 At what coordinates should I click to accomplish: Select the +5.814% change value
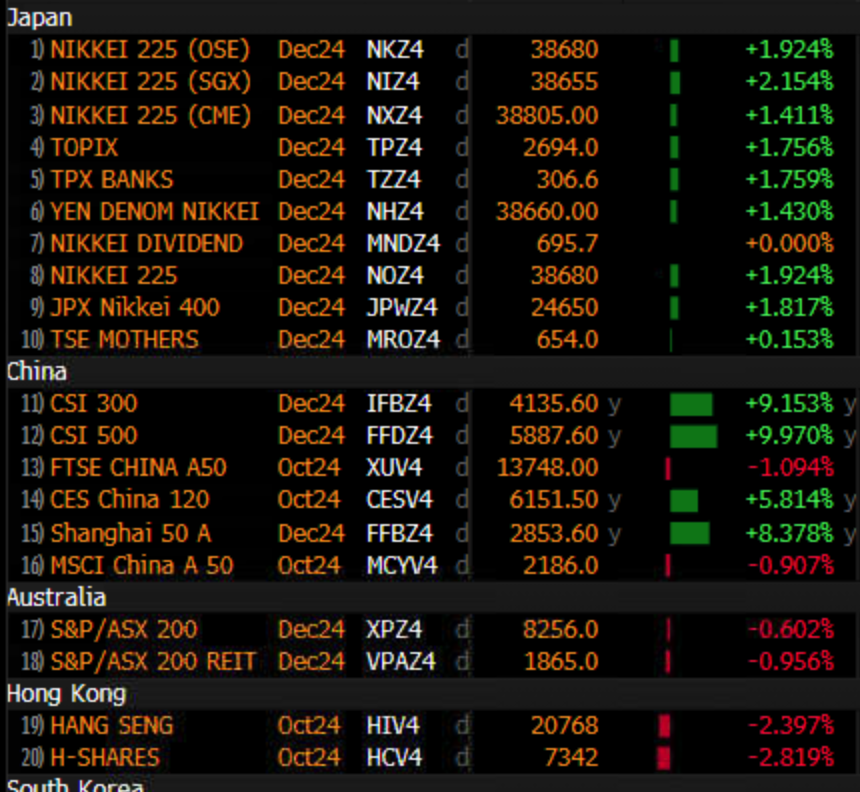pos(790,500)
